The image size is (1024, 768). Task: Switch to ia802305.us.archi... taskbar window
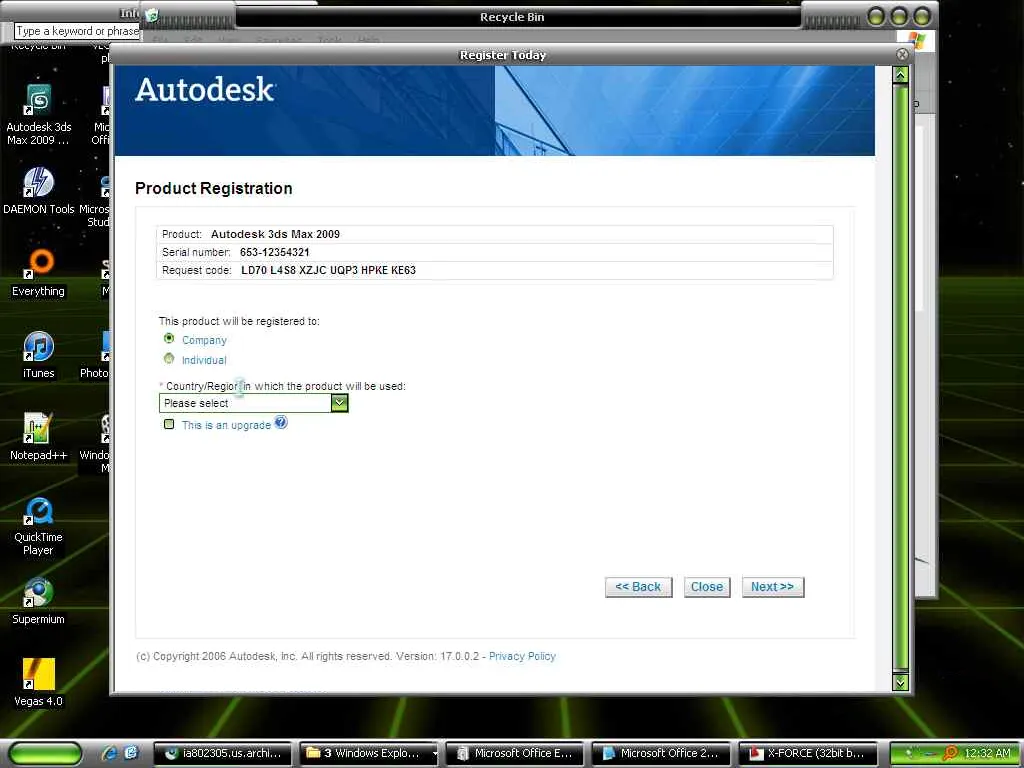(x=224, y=753)
